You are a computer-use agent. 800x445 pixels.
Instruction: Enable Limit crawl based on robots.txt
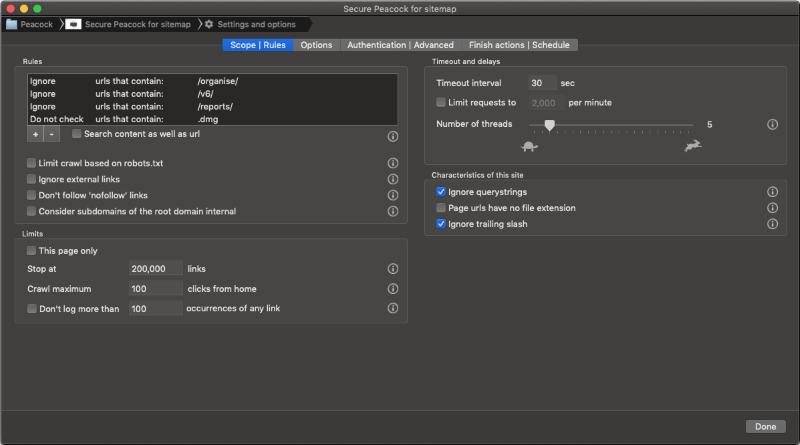(32, 163)
